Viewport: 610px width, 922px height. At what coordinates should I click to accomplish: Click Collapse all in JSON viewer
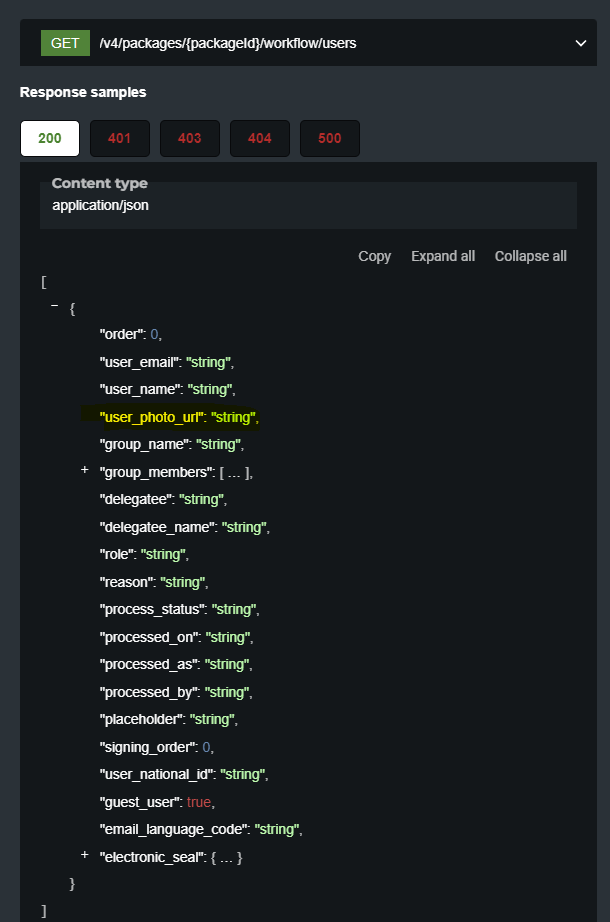click(530, 256)
